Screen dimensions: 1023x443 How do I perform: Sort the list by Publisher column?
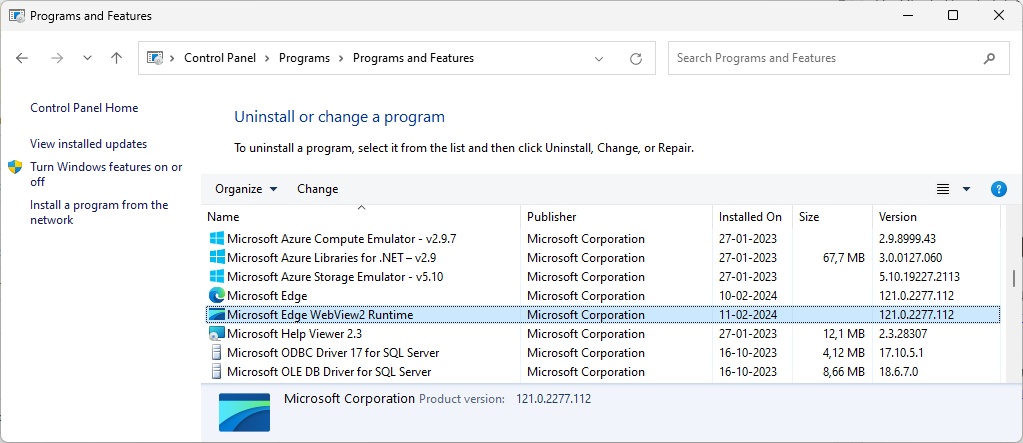tap(551, 217)
